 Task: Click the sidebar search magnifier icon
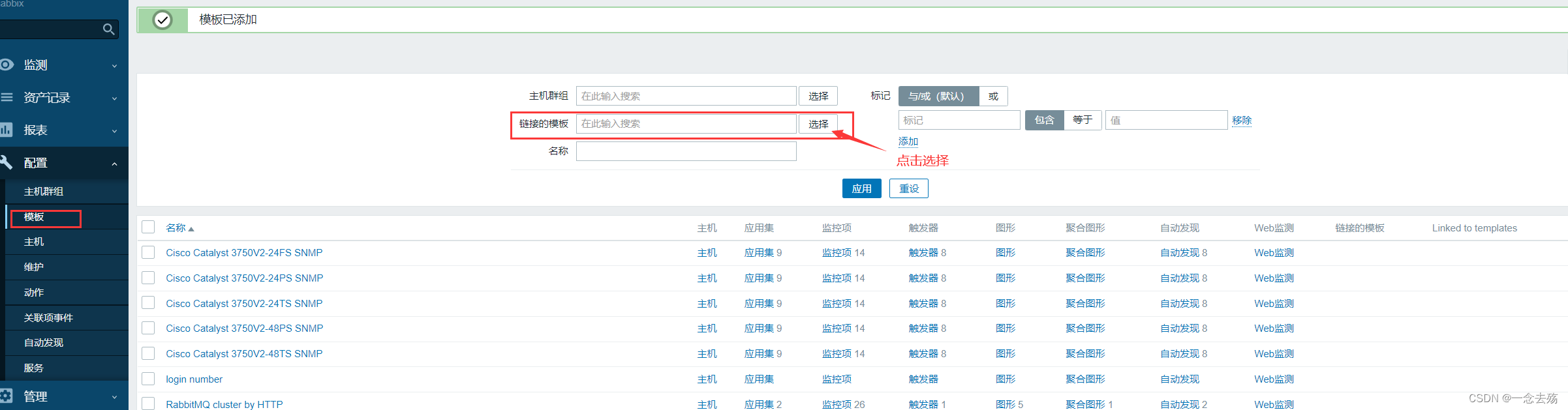(109, 29)
